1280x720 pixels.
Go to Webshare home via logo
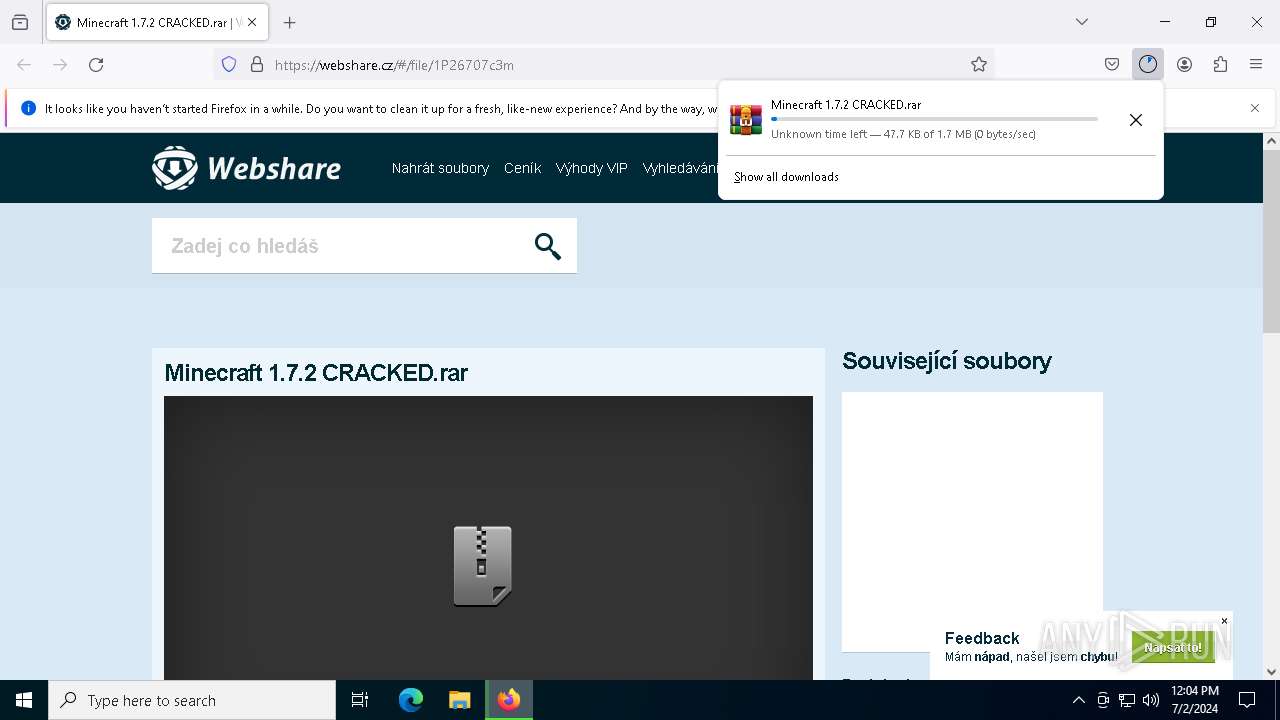pos(246,168)
